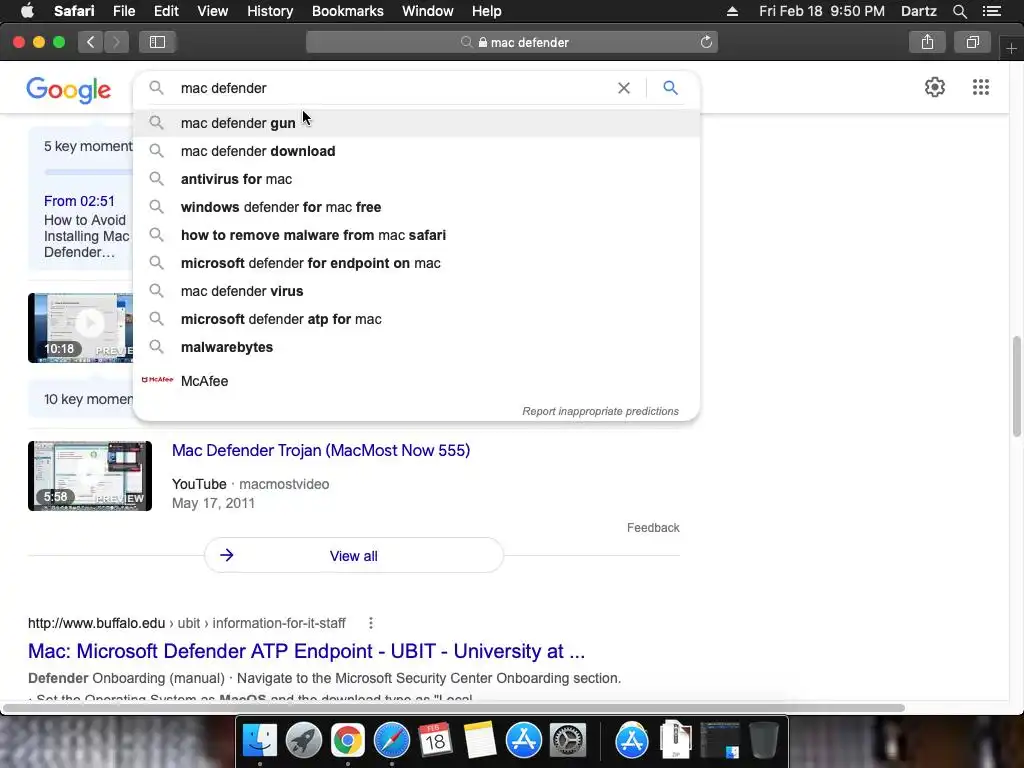
Task: Open the View menu
Action: [212, 11]
